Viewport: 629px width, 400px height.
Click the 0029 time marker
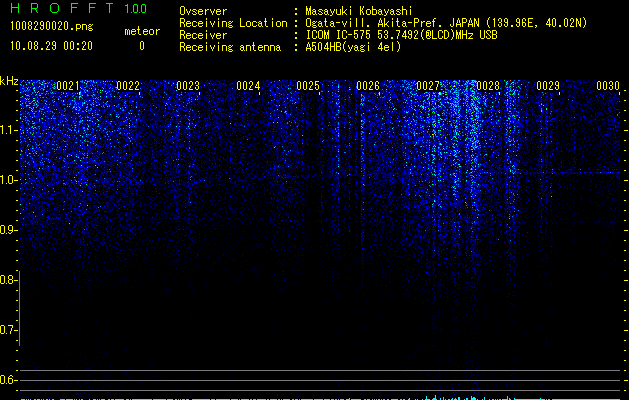click(x=548, y=86)
